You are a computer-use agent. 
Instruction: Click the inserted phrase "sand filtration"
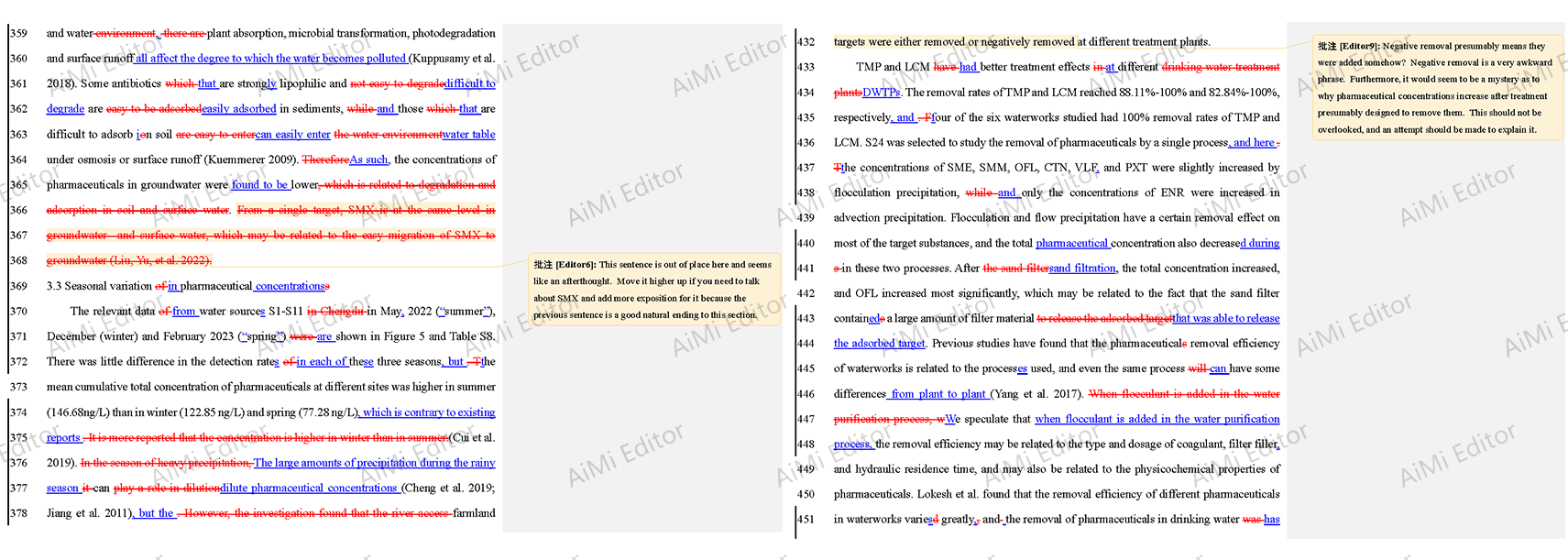point(1082,269)
